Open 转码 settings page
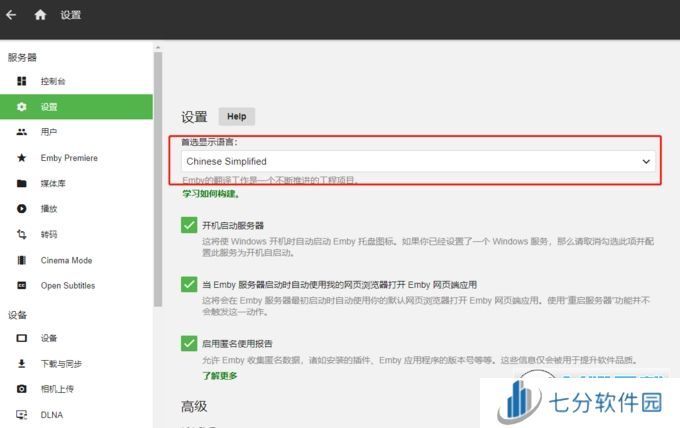Screen dimensions: 680x428 tap(76, 235)
